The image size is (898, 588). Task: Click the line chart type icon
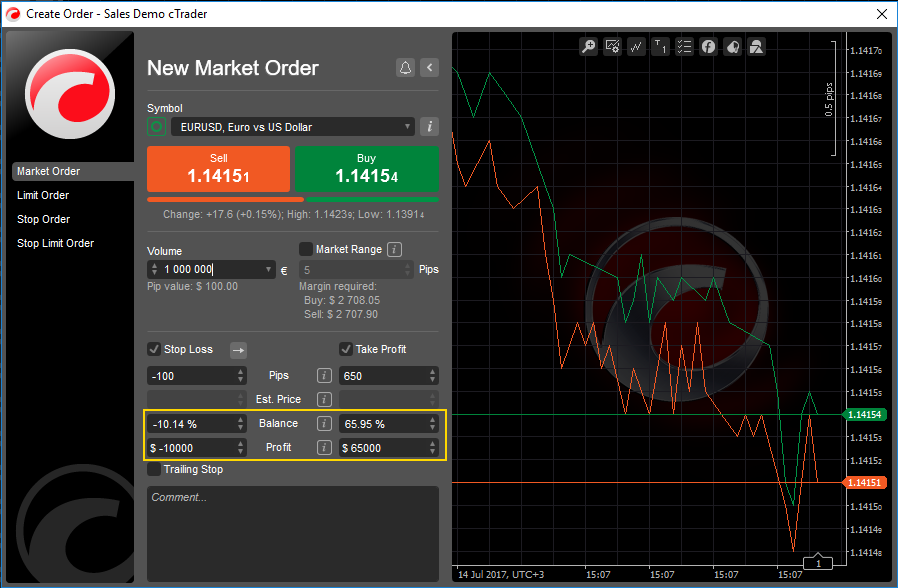[636, 46]
